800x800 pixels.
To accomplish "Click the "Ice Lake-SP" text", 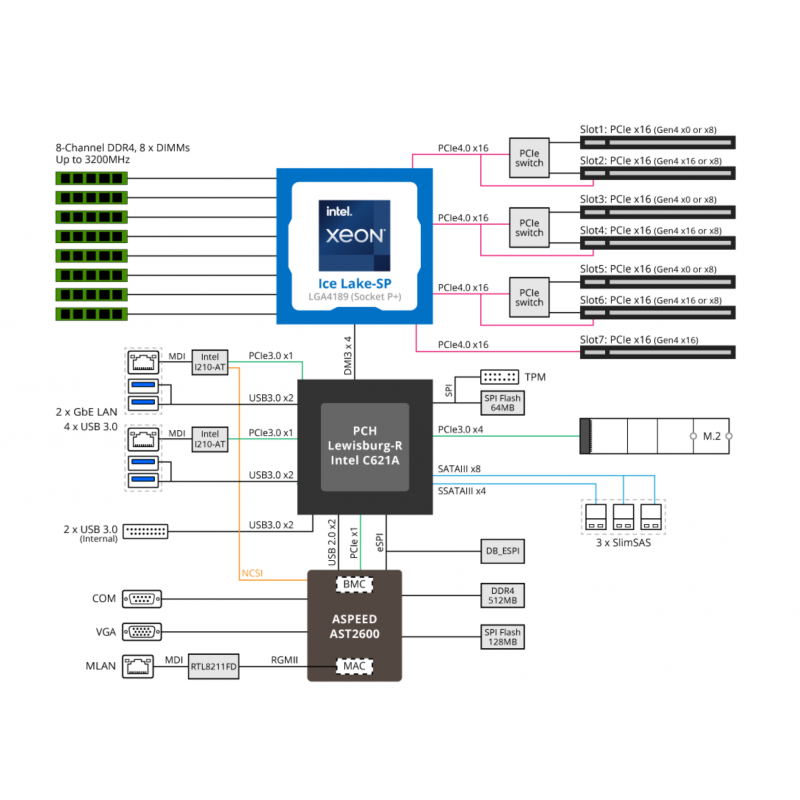I will 355,284.
